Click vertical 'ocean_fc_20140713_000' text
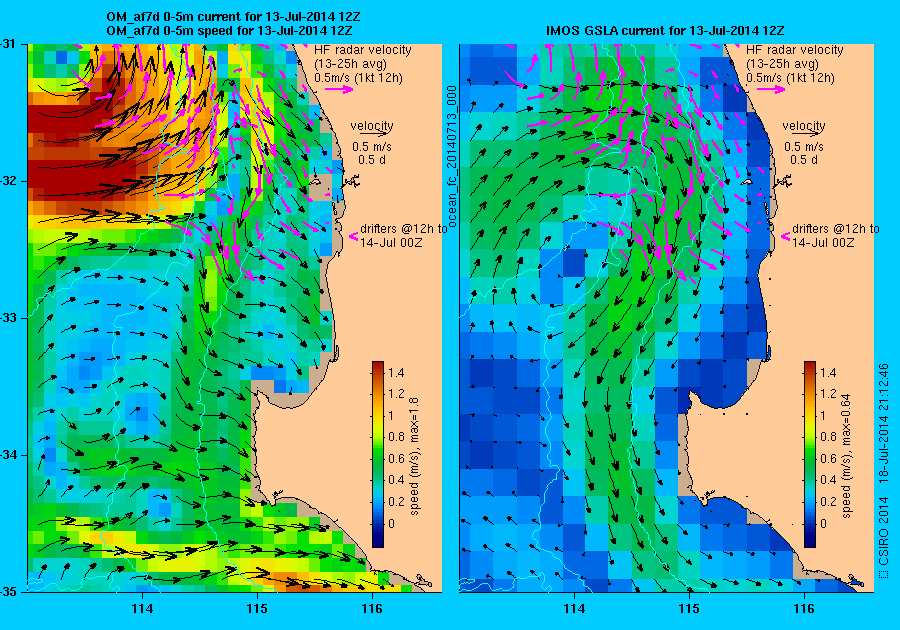Image resolution: width=900 pixels, height=630 pixels. click(x=451, y=156)
